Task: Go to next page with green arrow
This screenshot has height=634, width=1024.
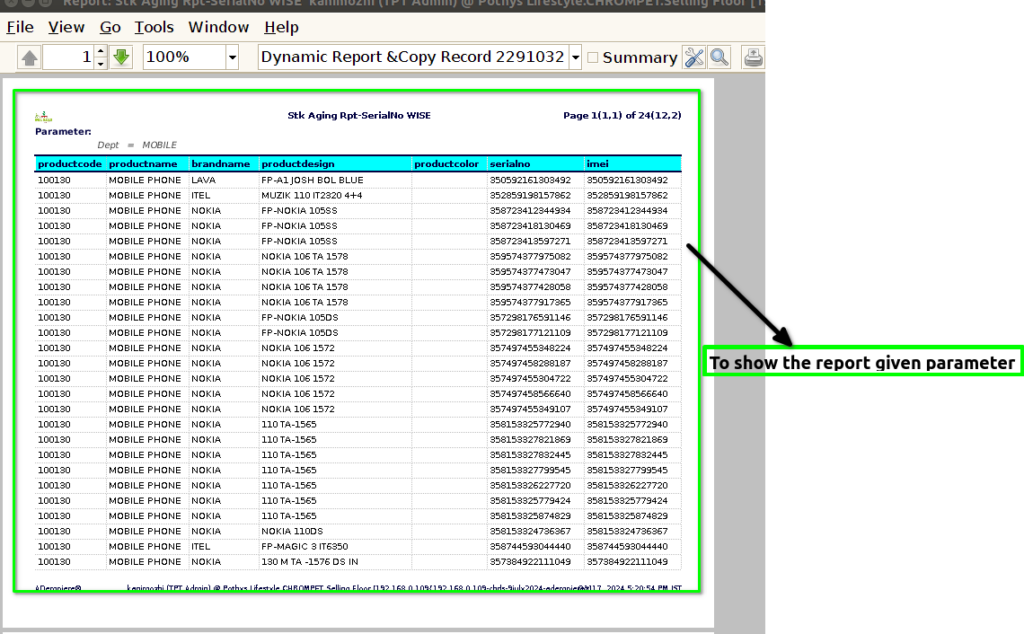Action: [121, 57]
